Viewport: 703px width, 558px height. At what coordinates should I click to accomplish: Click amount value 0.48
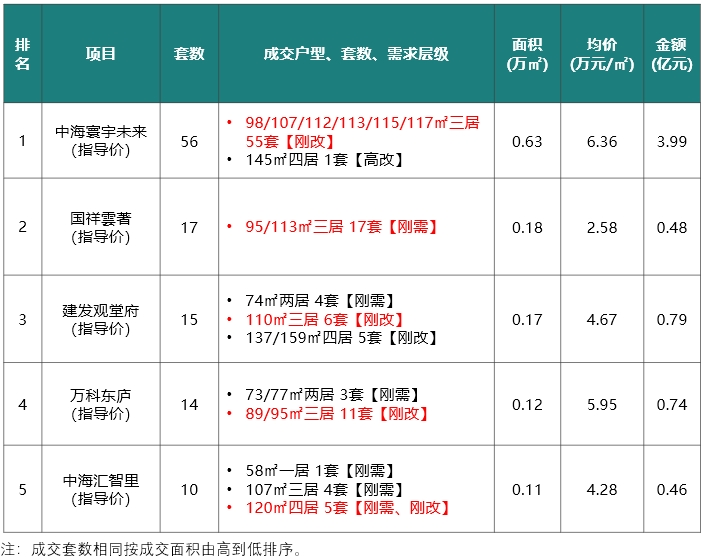tap(672, 228)
